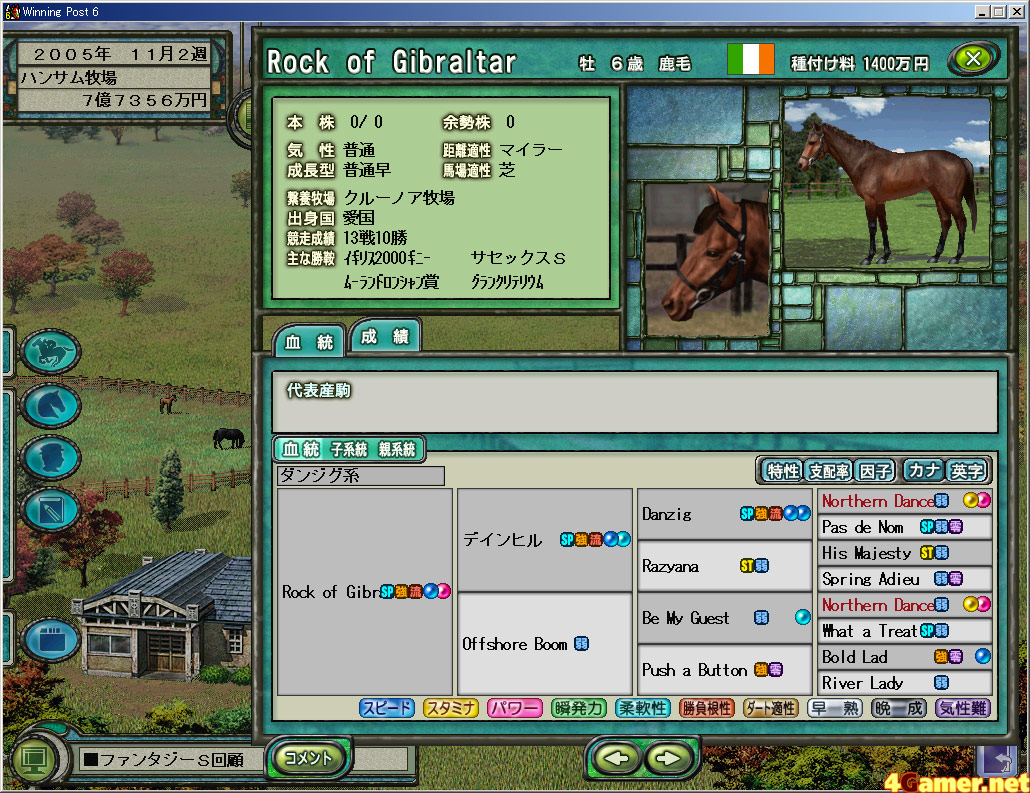This screenshot has width=1030, height=793.
Task: Toggle the 支配率 display button
Action: pos(828,470)
